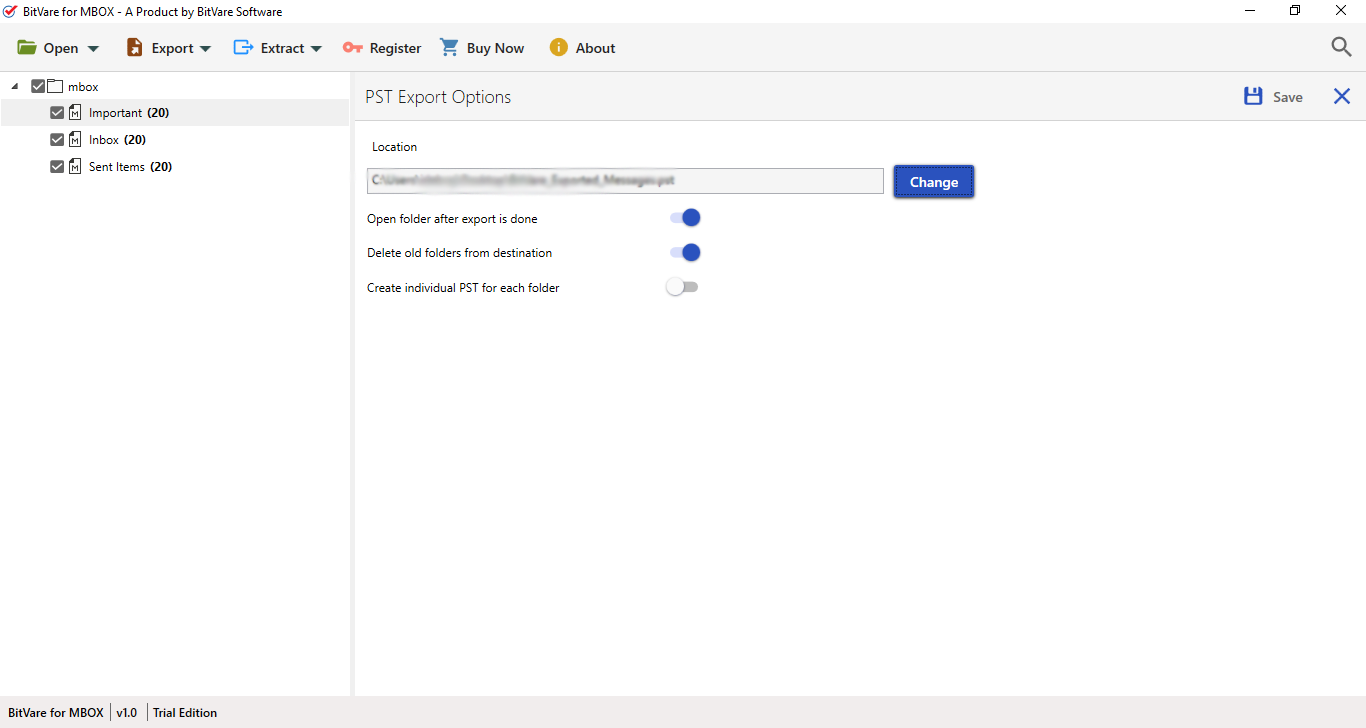Collapse the mbox tree node
Screen dimensions: 1366x728
(x=14, y=87)
